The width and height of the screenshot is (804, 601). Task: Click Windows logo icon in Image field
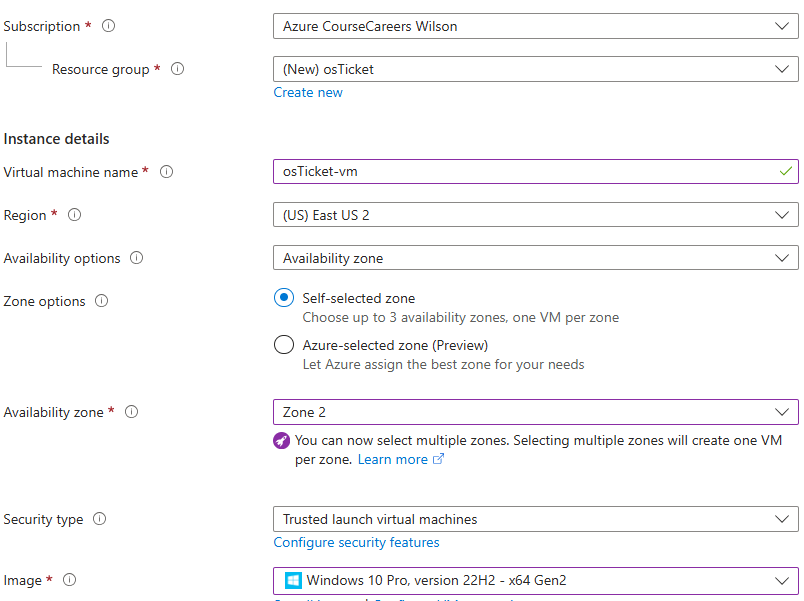(x=293, y=580)
